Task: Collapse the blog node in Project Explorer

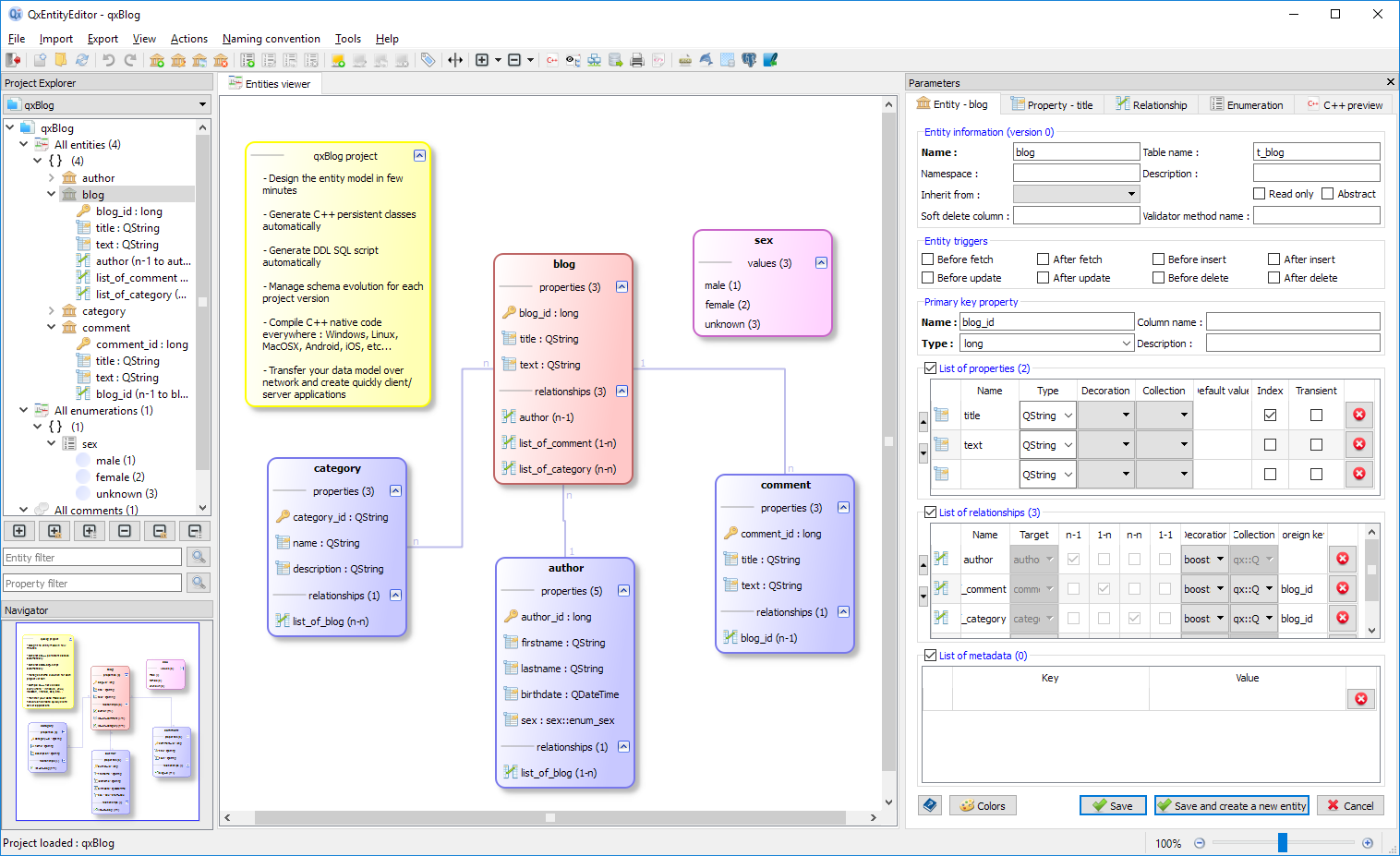Action: tap(52, 194)
